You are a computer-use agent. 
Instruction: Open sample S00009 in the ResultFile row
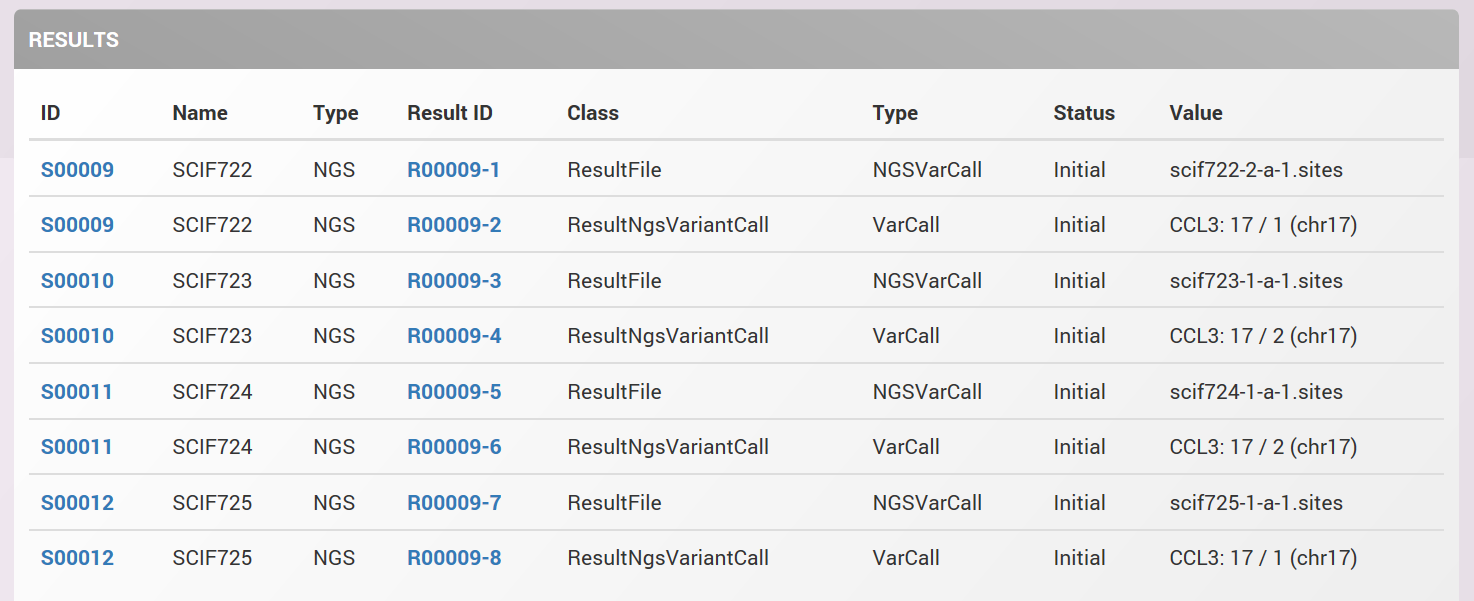(x=77, y=170)
